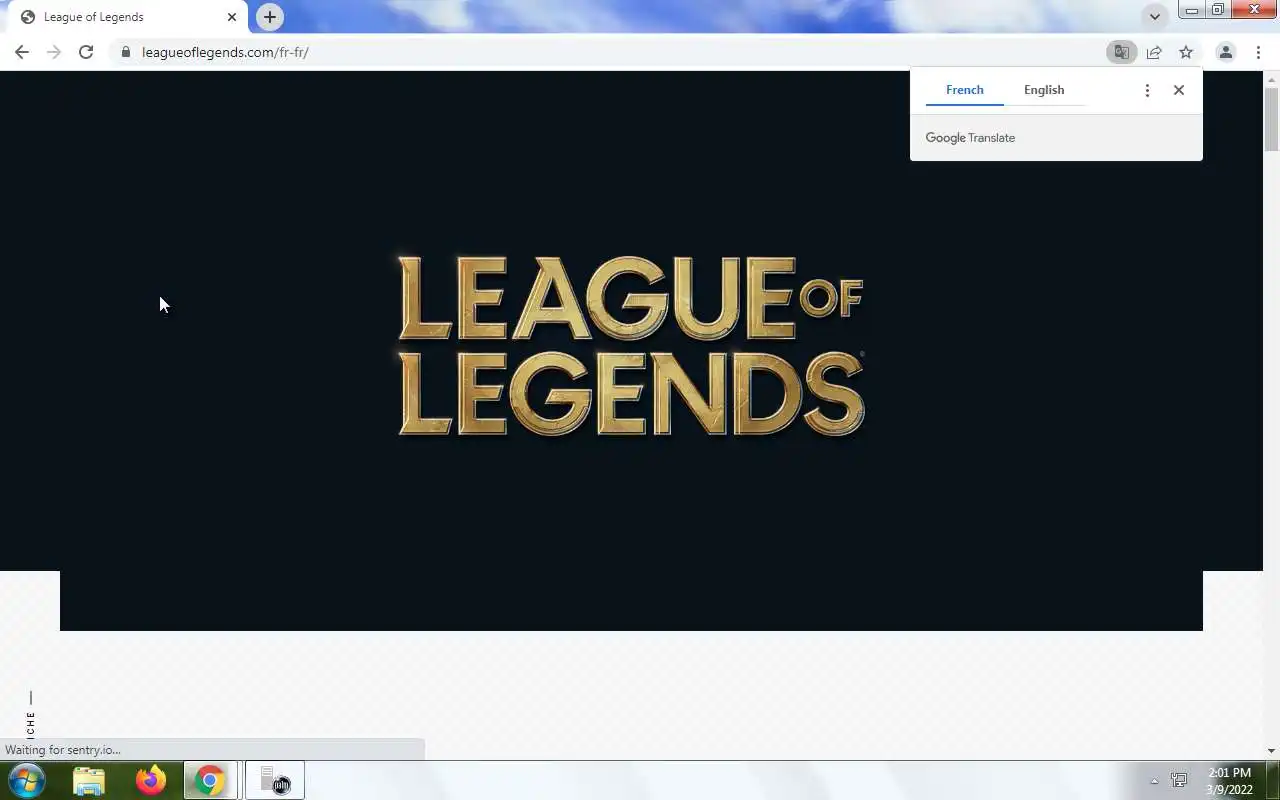
Task: Click the Google Translate label
Action: (970, 138)
